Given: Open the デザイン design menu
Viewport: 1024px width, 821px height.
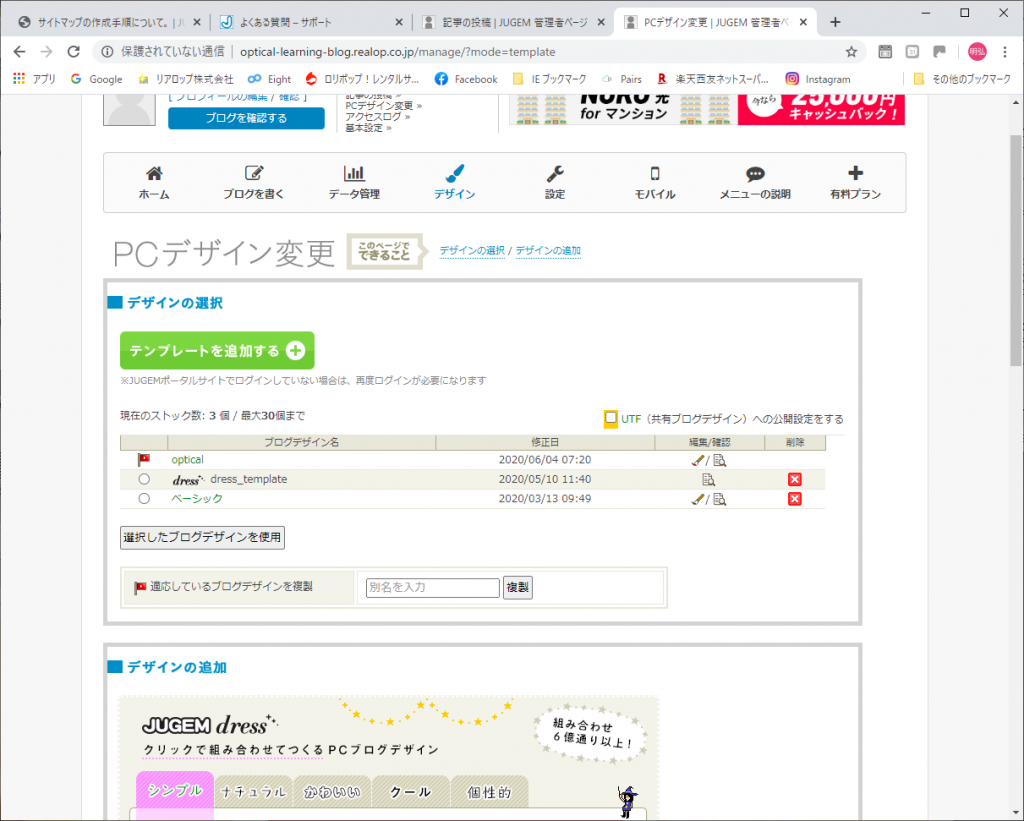Looking at the screenshot, I should coord(455,182).
